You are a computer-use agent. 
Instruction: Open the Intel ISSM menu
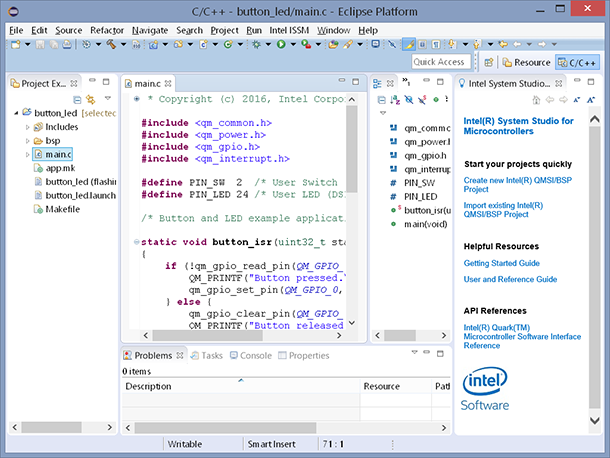click(290, 30)
